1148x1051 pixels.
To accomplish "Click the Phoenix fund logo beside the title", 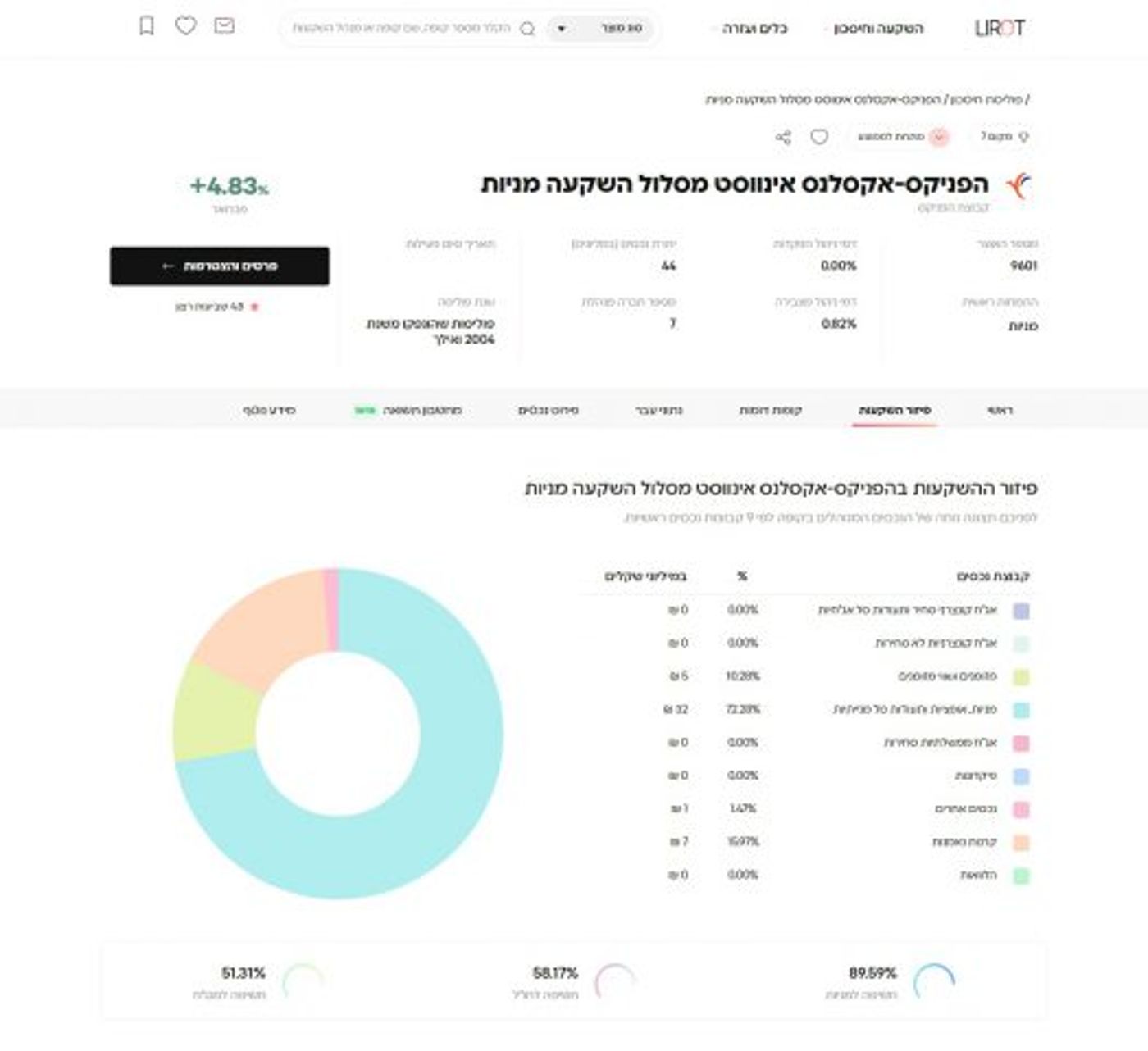I will (x=1018, y=185).
